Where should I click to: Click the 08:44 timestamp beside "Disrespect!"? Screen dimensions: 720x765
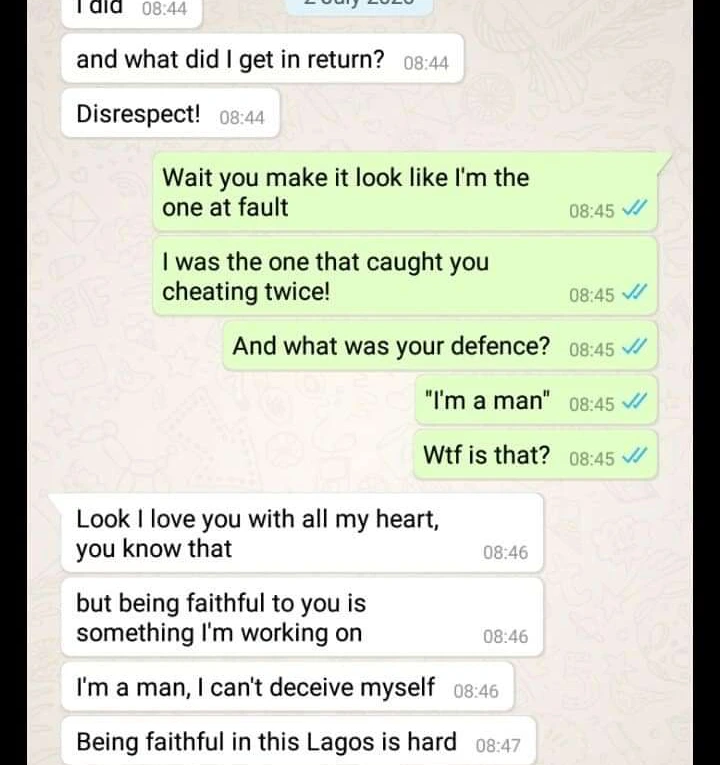[242, 118]
